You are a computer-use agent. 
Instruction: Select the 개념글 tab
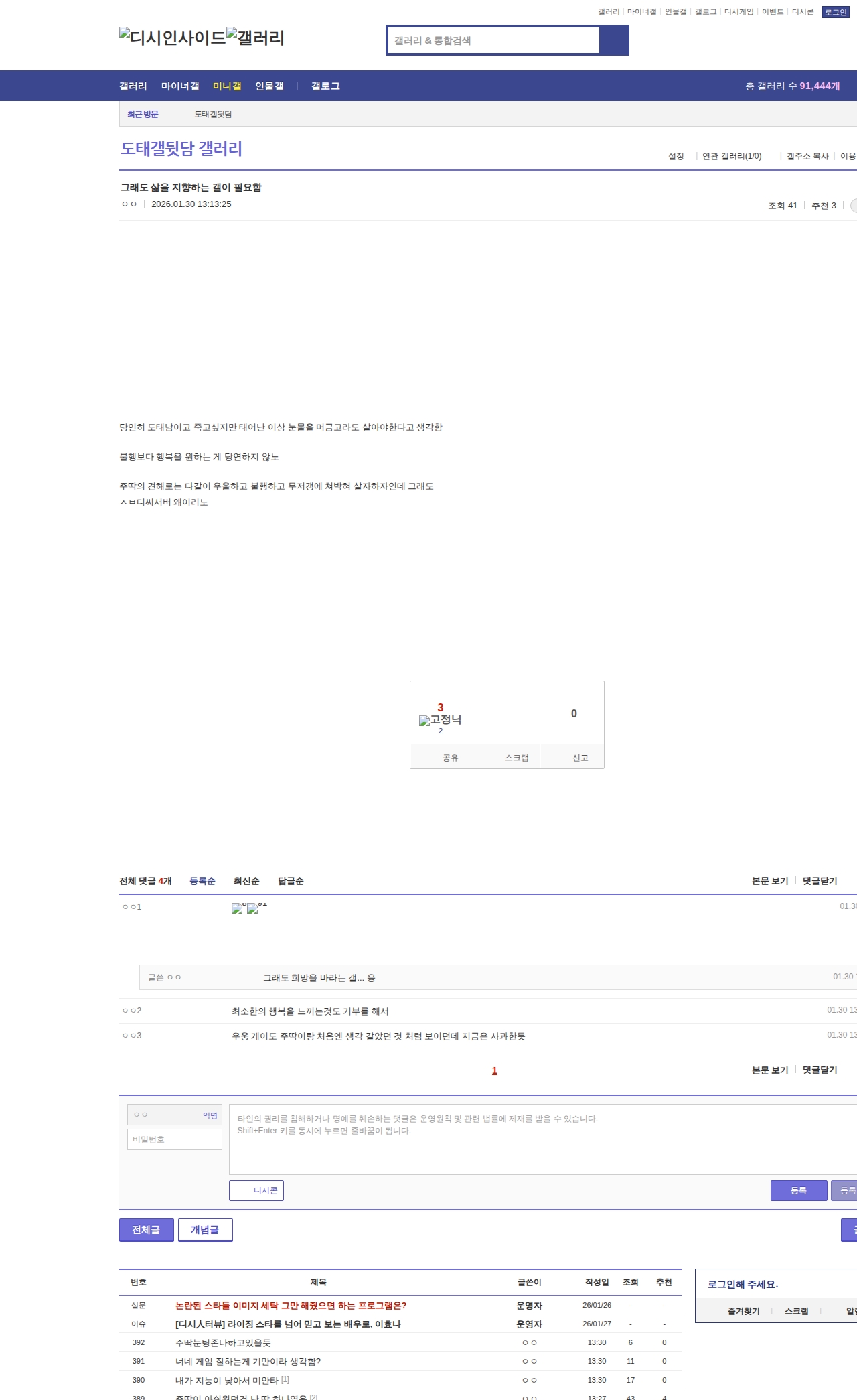205,1229
